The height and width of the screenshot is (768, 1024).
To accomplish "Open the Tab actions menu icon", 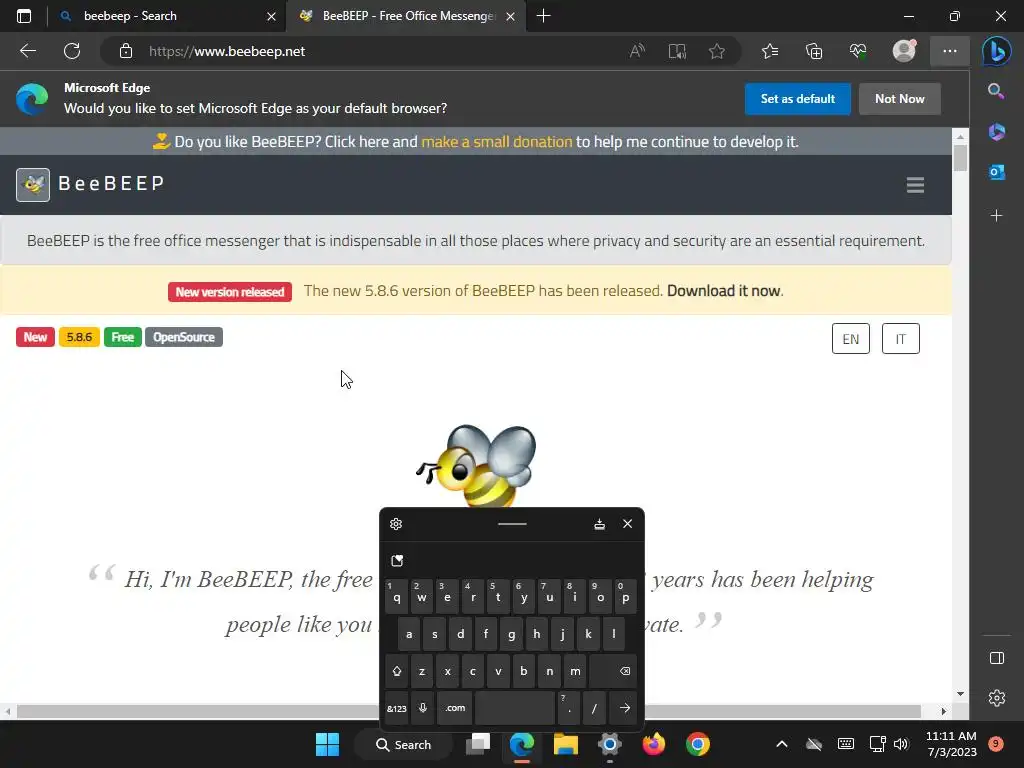I will click(24, 16).
